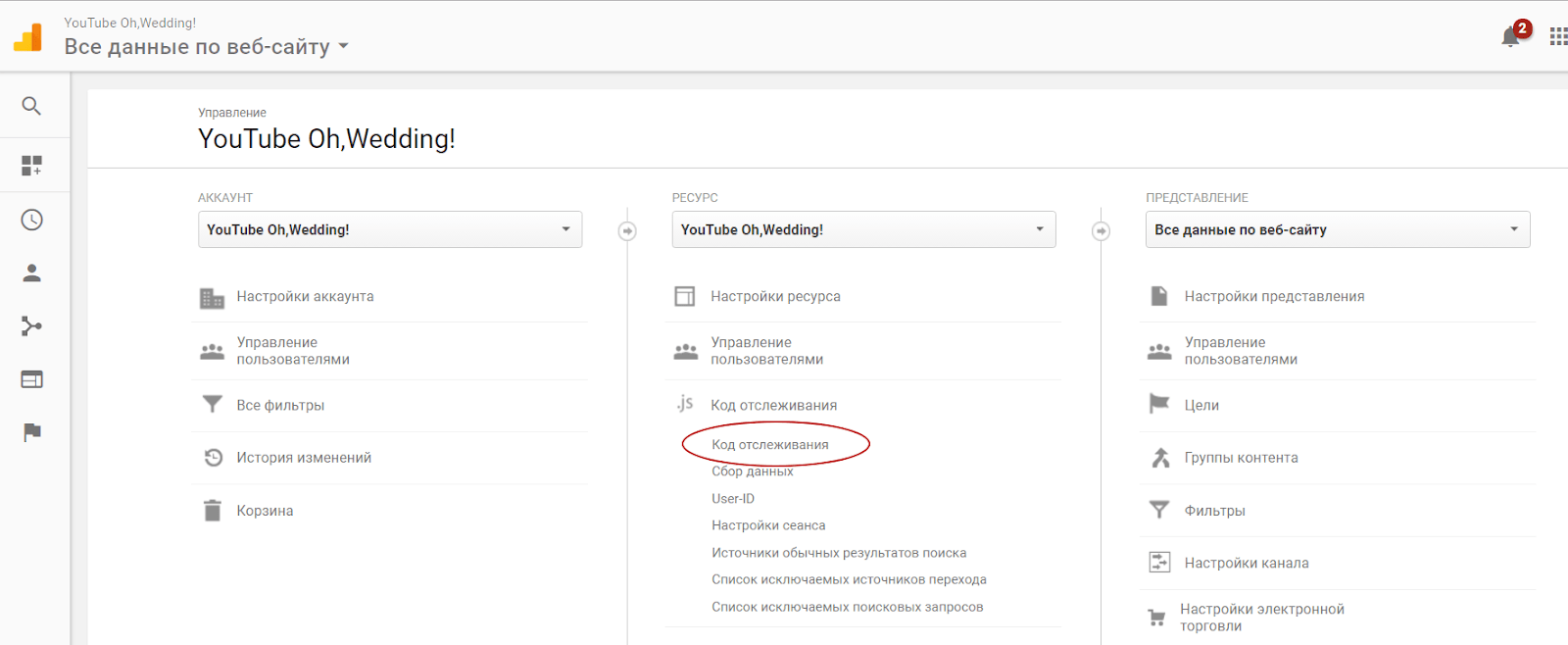Open the audience person icon in sidebar
This screenshot has width=1568, height=645.
[x=31, y=273]
